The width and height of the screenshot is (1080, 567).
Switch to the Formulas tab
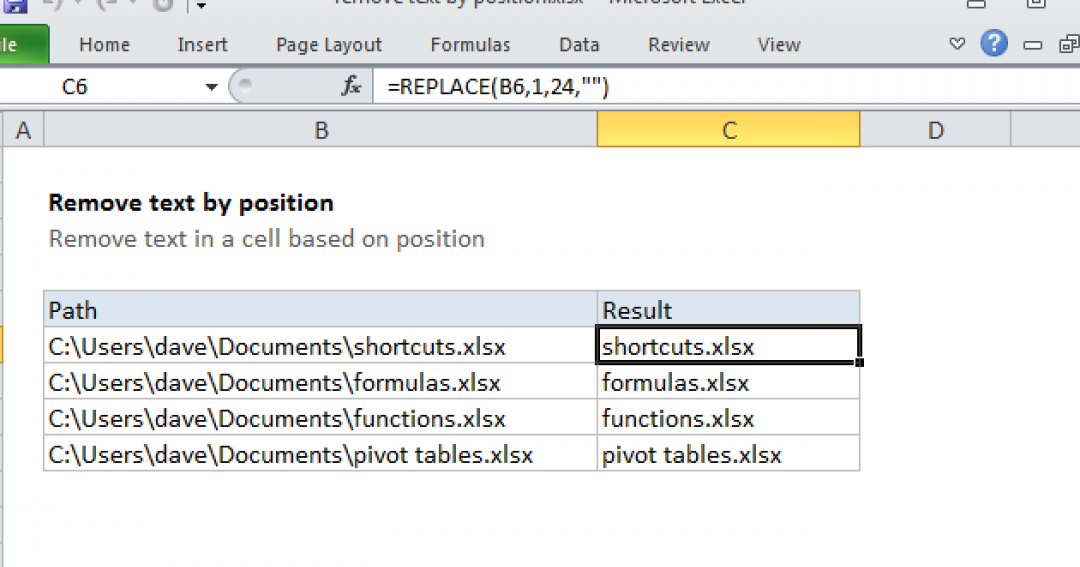(470, 45)
